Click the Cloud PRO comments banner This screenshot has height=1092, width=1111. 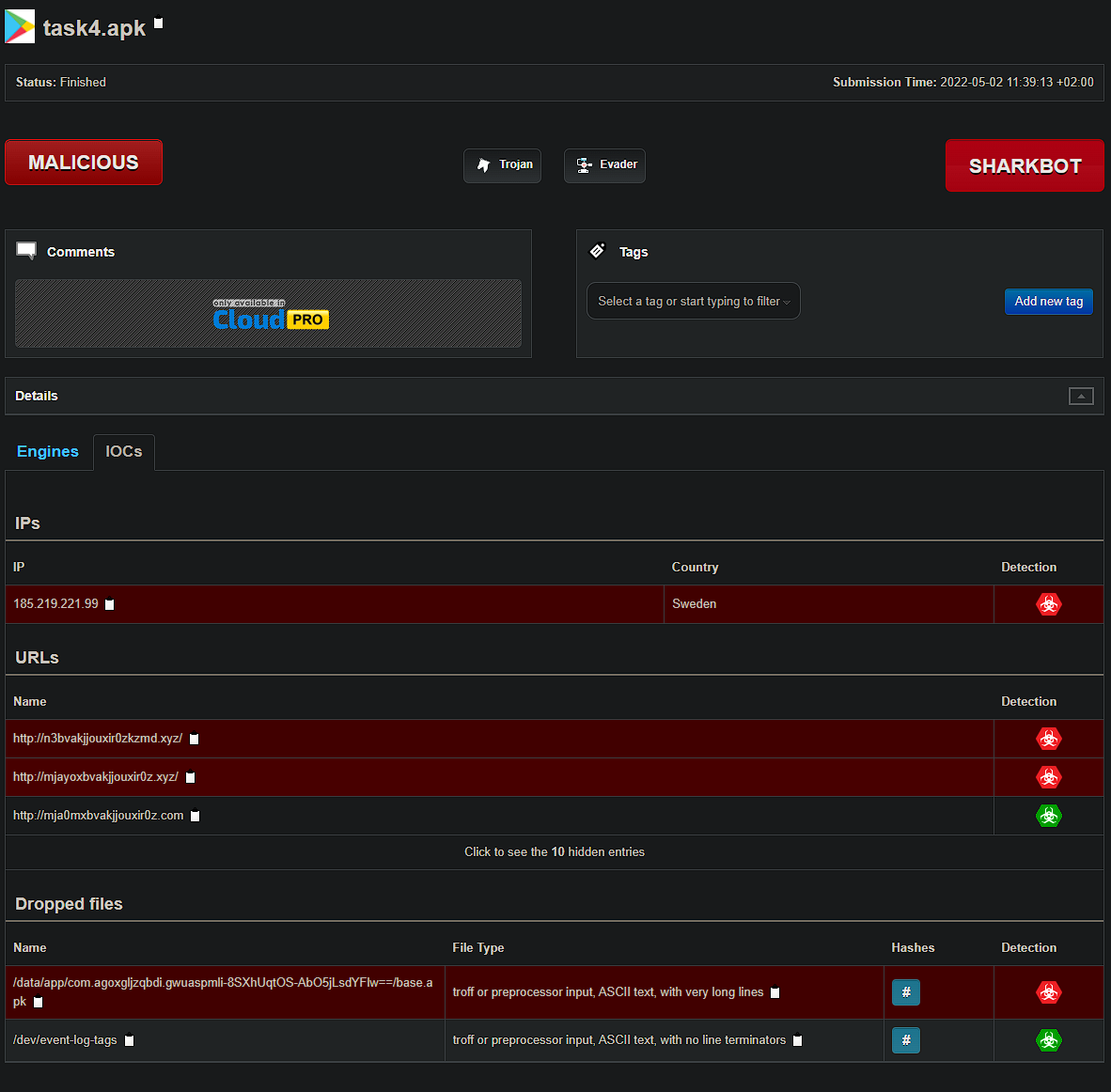tap(268, 313)
